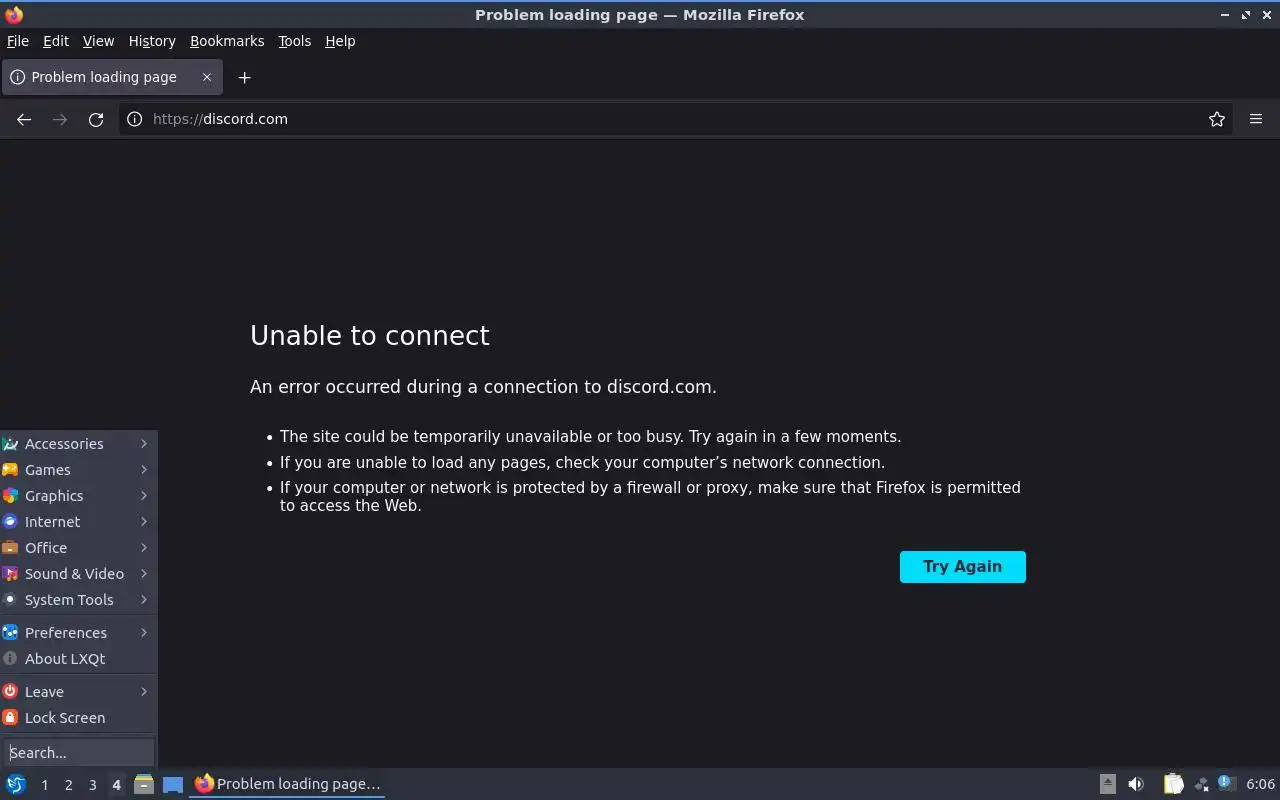The height and width of the screenshot is (800, 1280).
Task: Expand the Games submenu arrow
Action: pos(144,470)
